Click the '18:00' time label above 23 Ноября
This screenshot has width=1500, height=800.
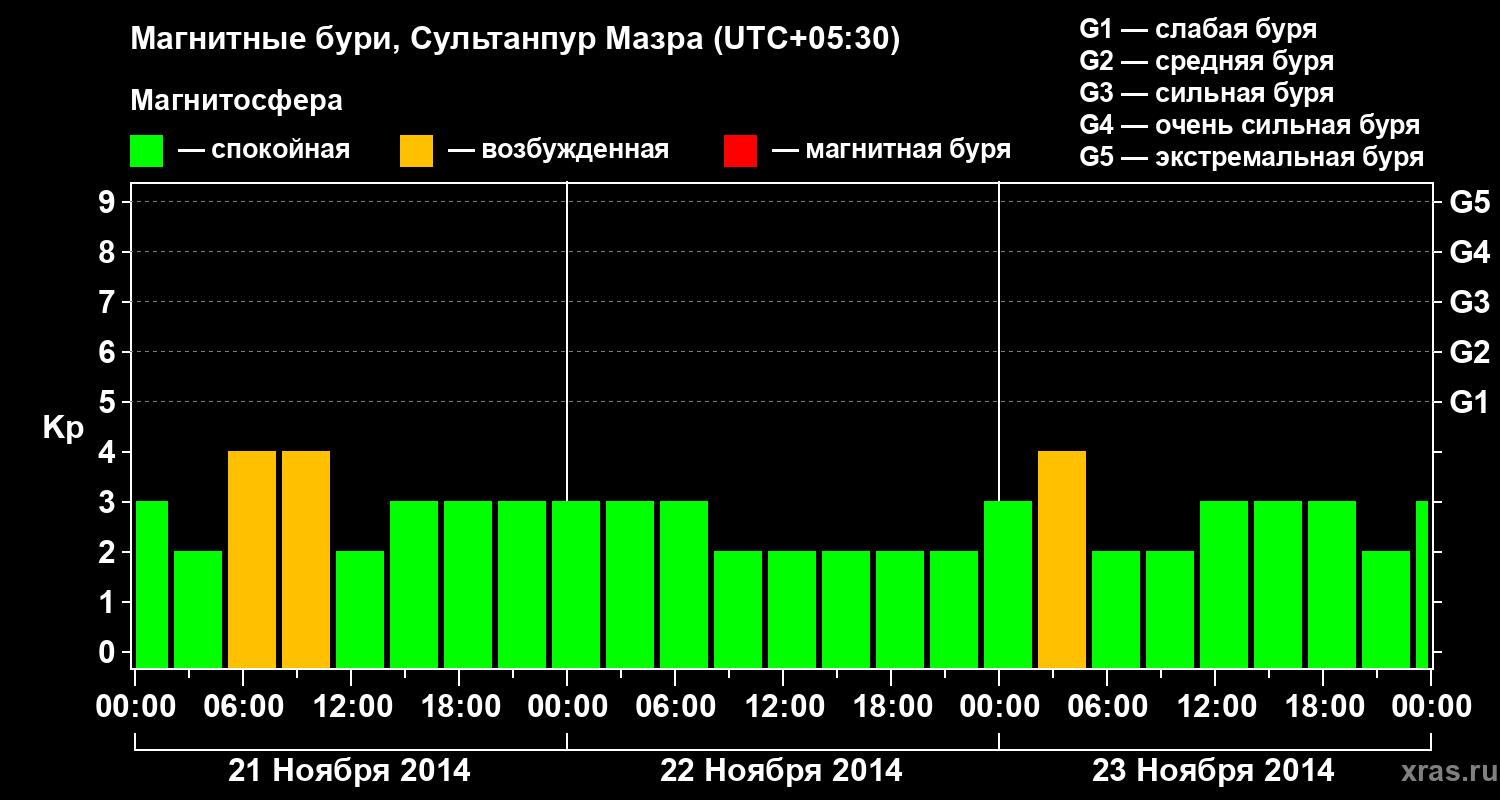(1323, 707)
